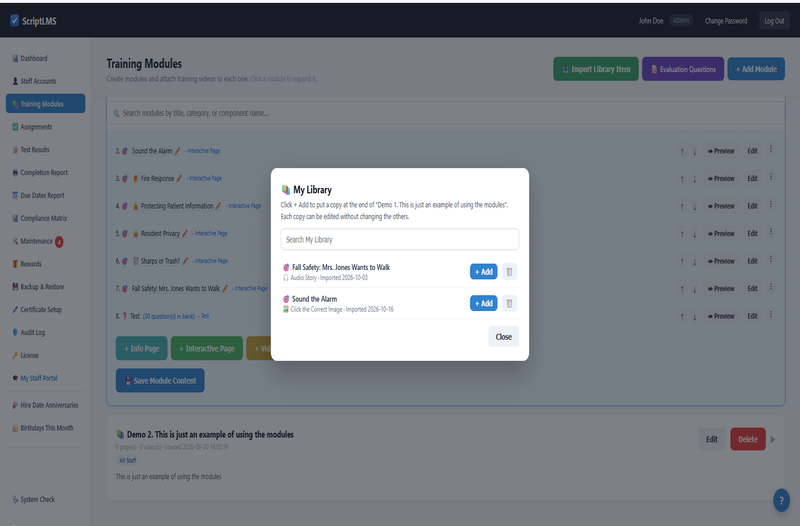This screenshot has height=526, width=800.
Task: Move Sound the Alarm row down
Action: click(x=694, y=152)
